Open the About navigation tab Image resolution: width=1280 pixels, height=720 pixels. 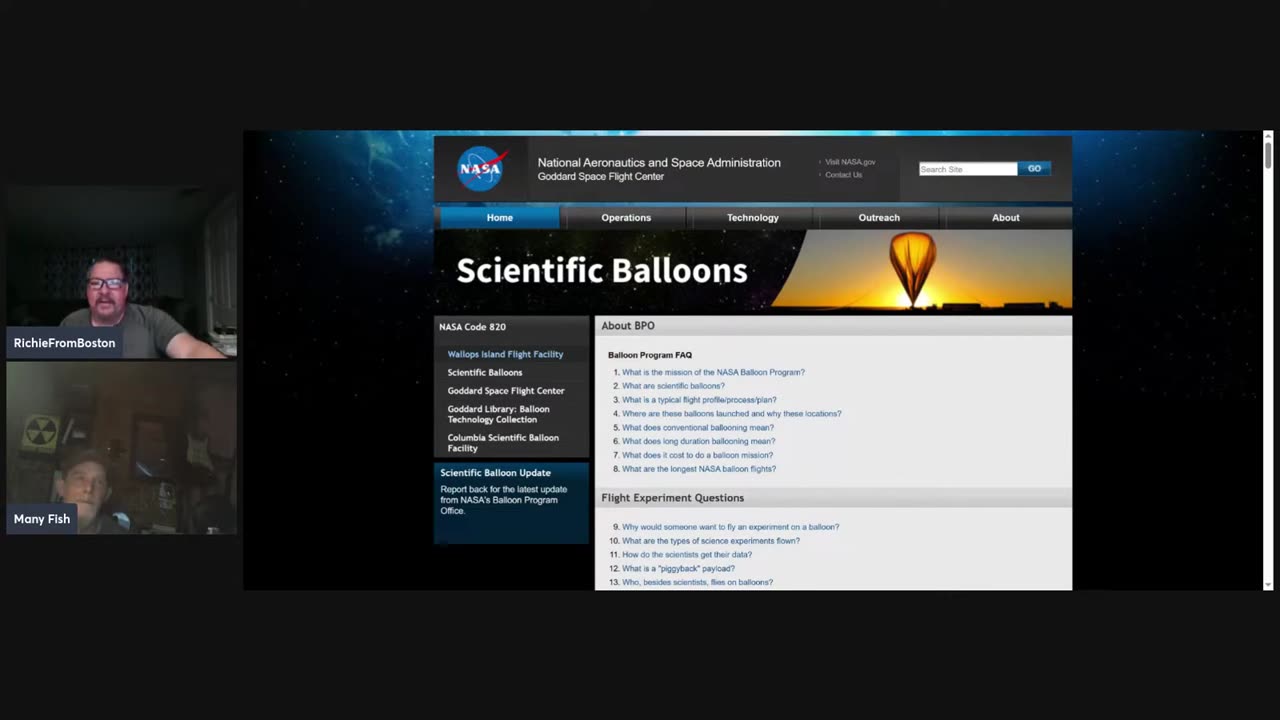point(1006,218)
